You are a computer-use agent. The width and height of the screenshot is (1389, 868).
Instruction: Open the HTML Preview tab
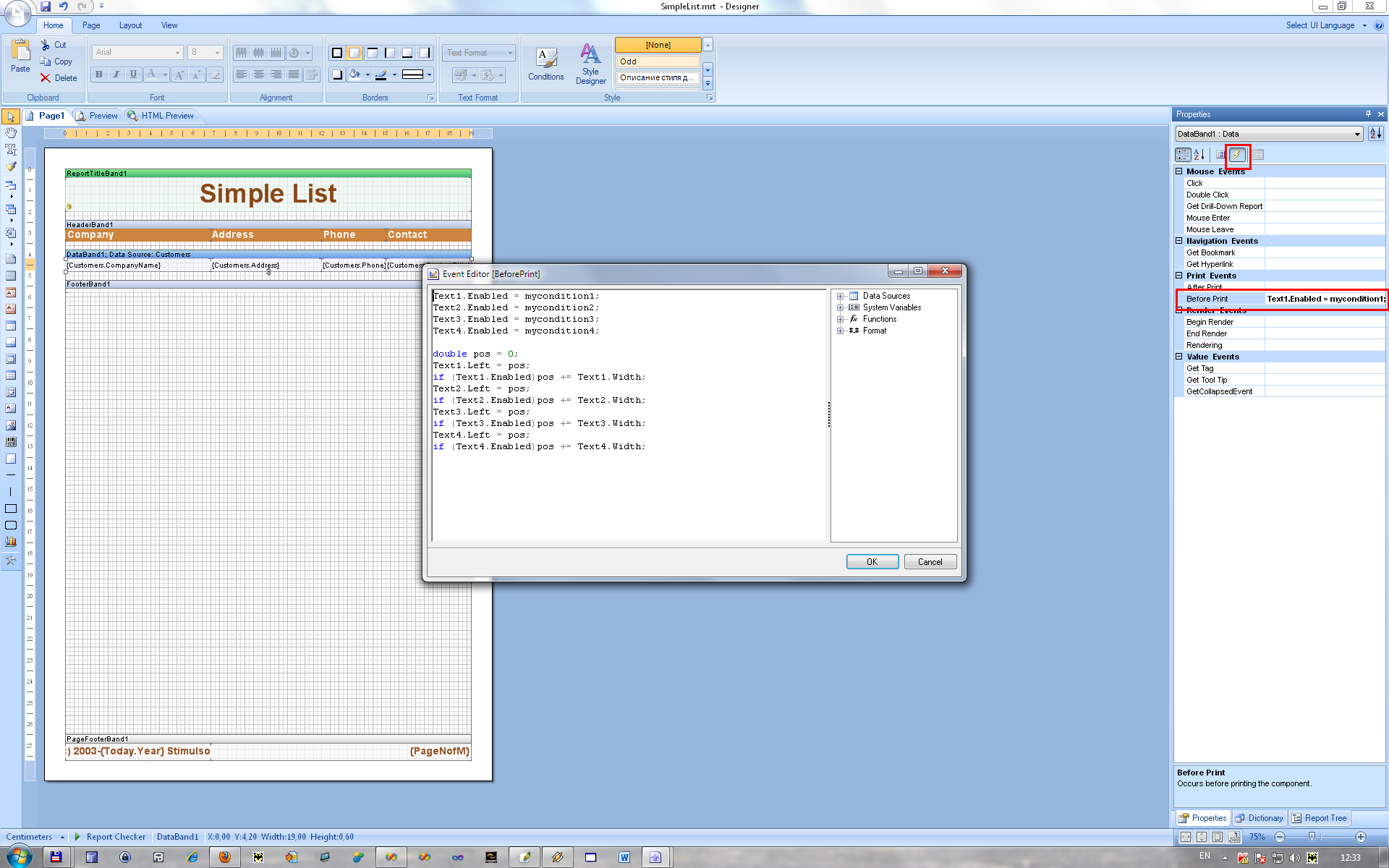pyautogui.click(x=161, y=116)
